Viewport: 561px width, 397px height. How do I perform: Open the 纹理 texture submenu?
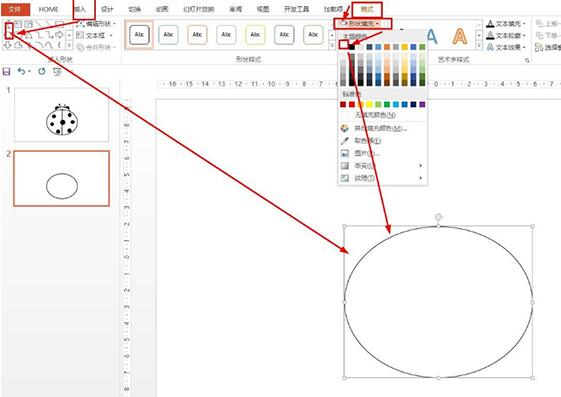(x=382, y=178)
